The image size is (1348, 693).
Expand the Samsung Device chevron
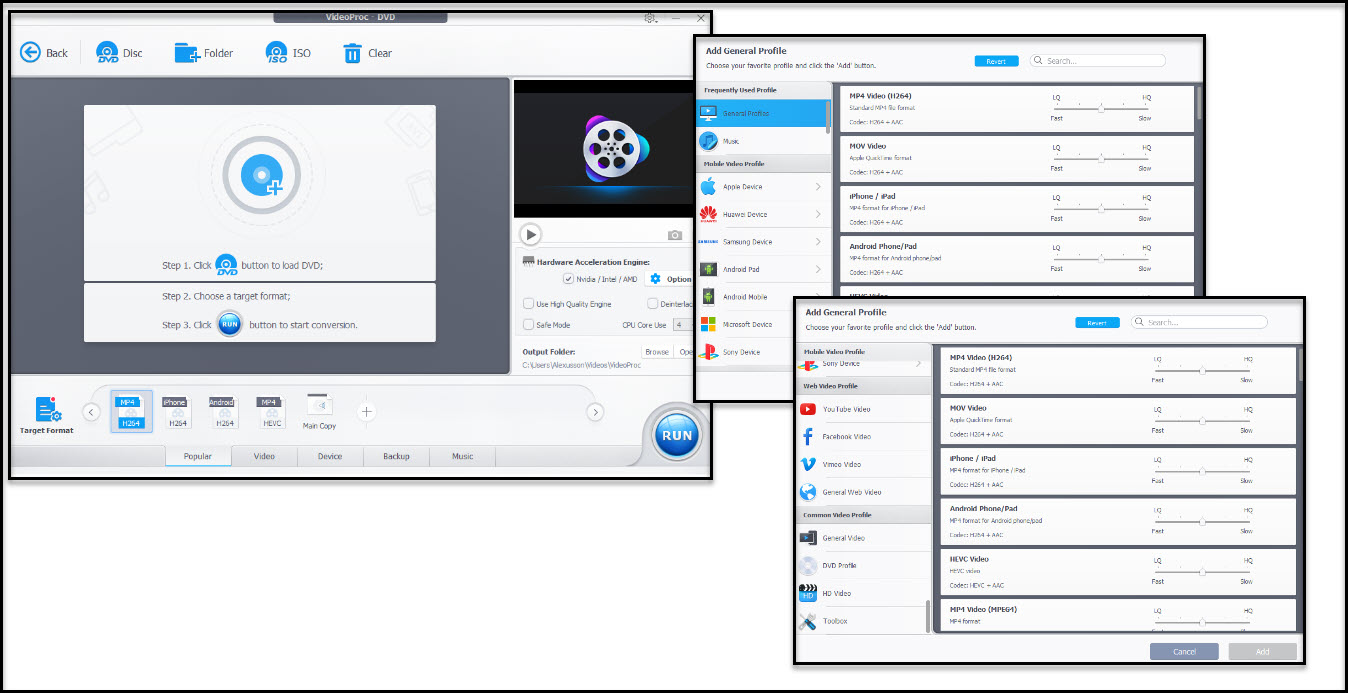[818, 242]
